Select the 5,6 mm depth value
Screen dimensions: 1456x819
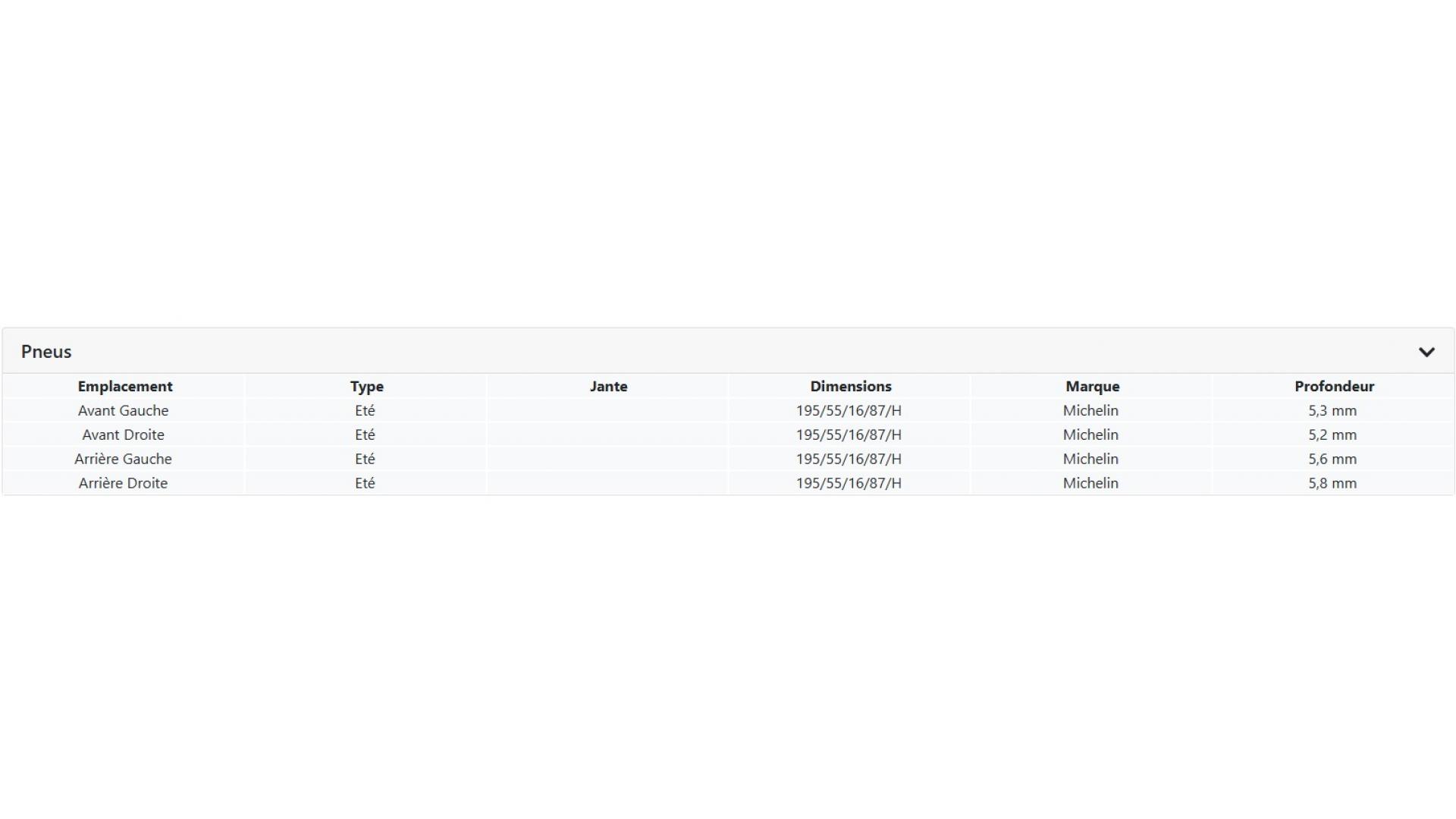(1332, 460)
